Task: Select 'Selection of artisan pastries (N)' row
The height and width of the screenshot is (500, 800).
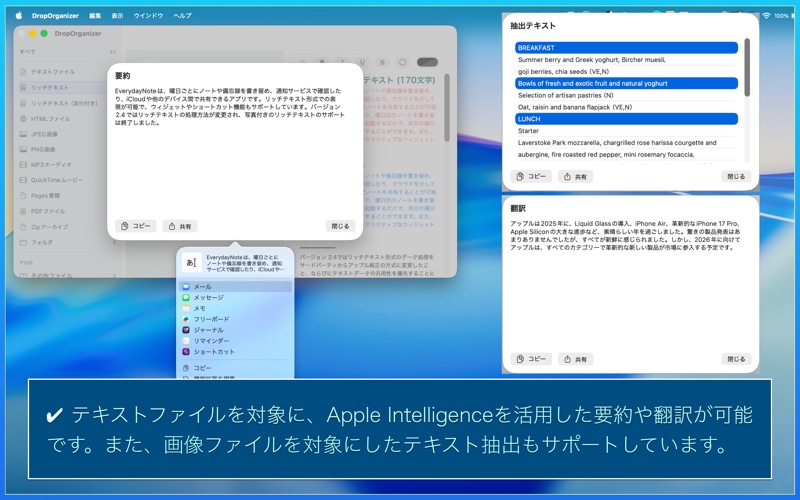Action: [626, 95]
